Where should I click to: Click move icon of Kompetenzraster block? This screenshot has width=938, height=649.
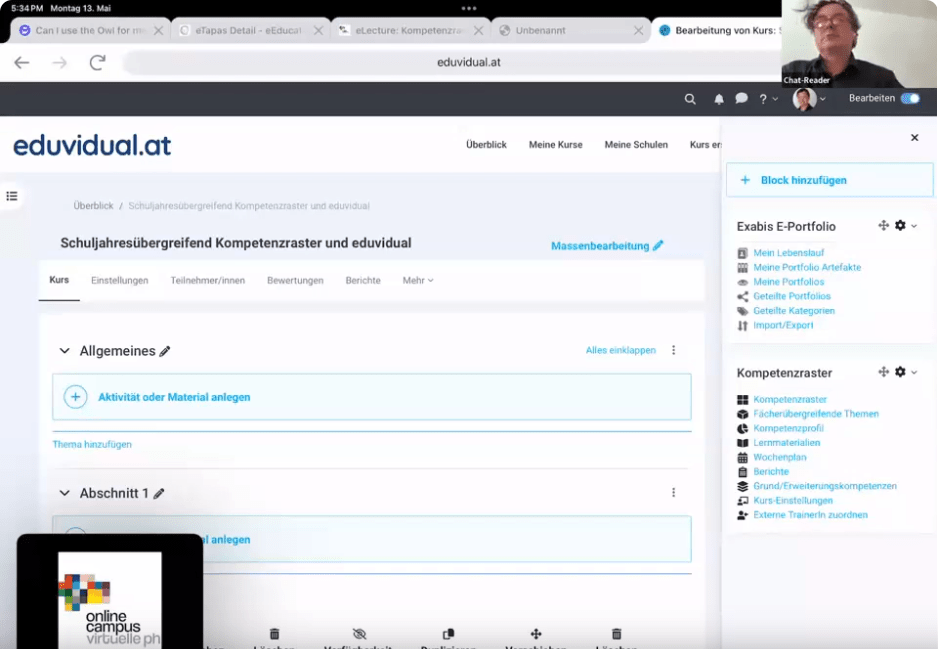click(x=883, y=372)
